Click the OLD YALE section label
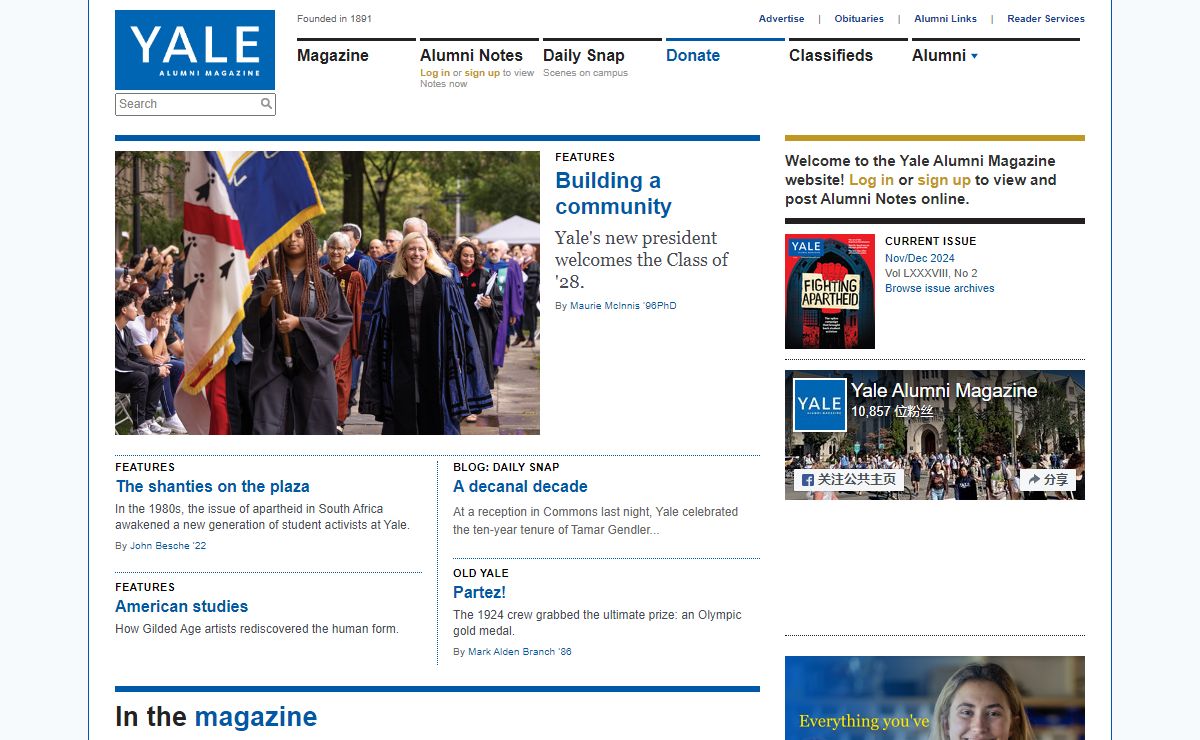 pyautogui.click(x=481, y=573)
